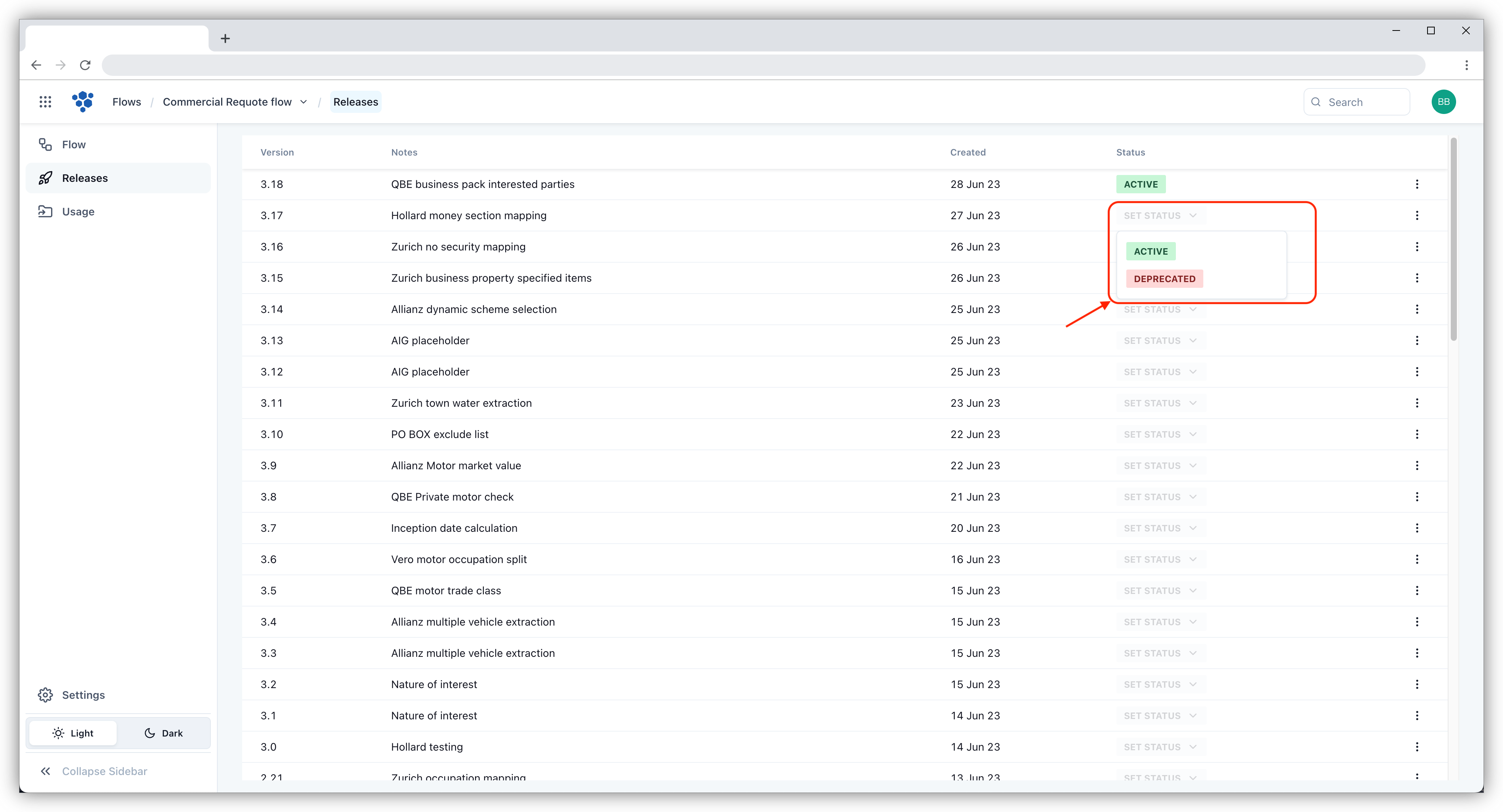Reload the page with browser refresh icon

(x=85, y=65)
